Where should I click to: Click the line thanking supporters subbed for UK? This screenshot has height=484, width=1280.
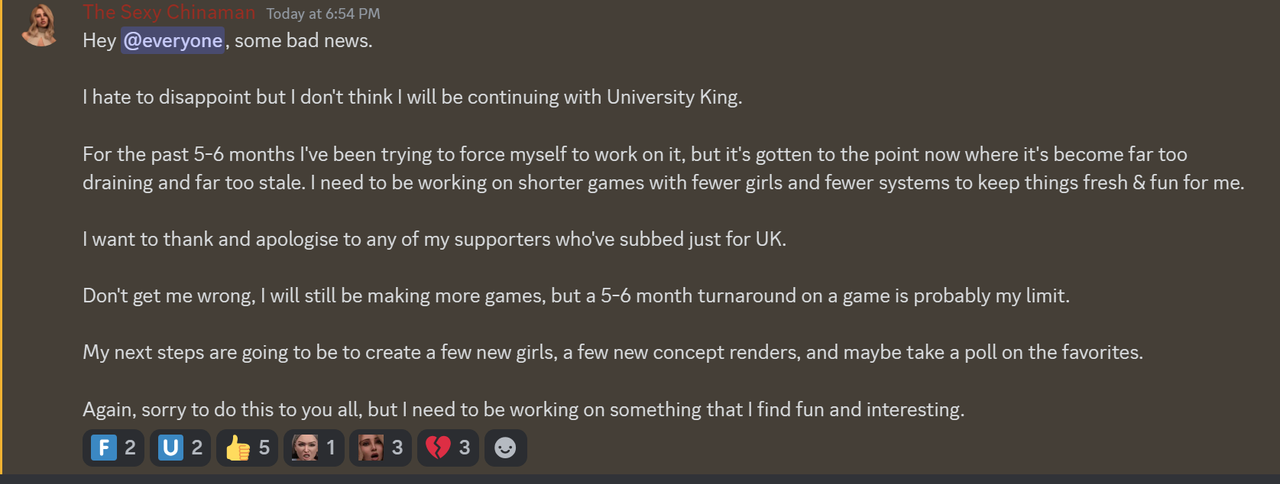[435, 241]
